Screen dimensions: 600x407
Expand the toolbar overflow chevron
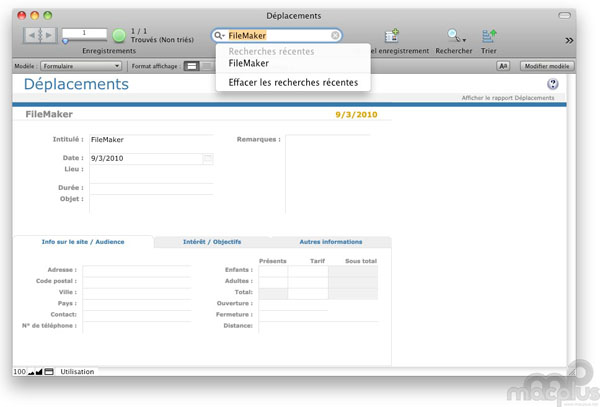pos(569,40)
